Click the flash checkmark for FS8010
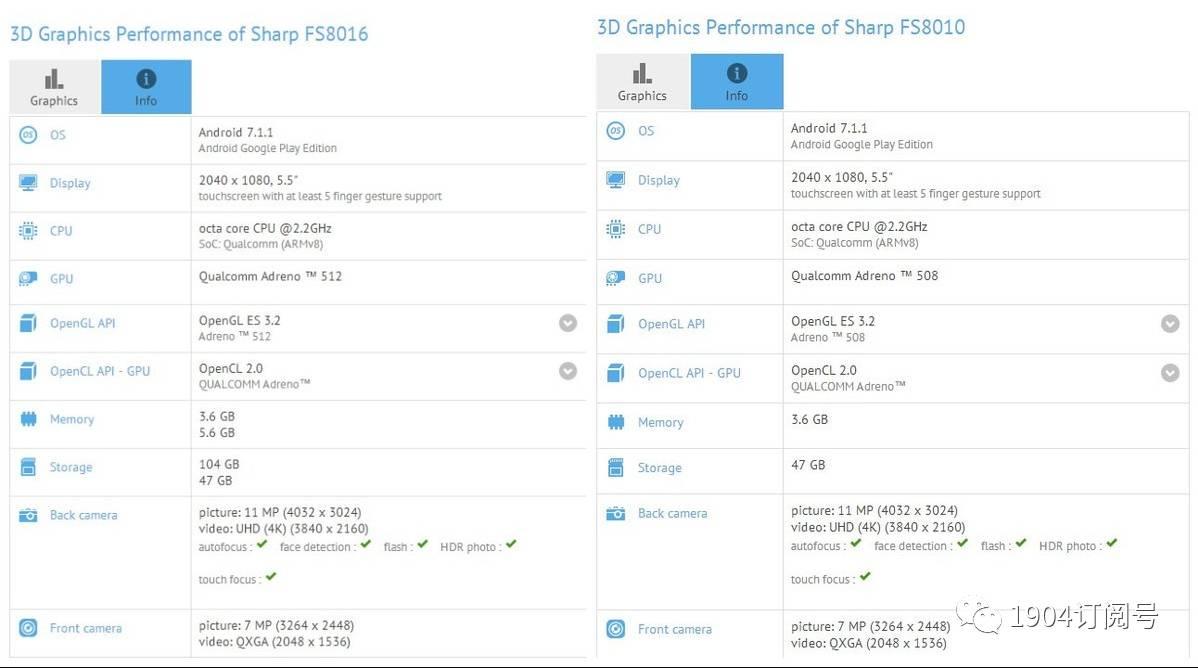This screenshot has height=668, width=1198. tap(1021, 543)
